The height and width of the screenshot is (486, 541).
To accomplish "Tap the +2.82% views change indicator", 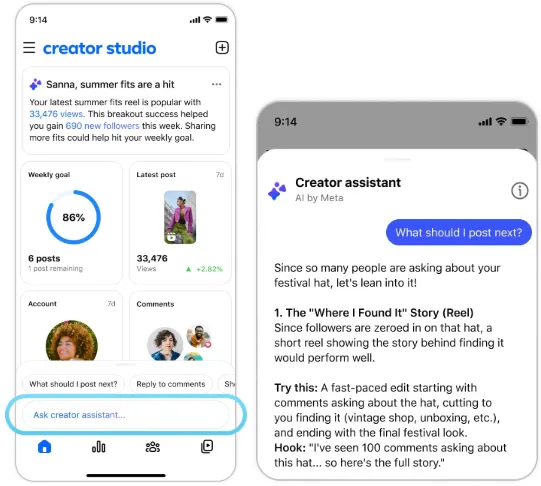I will 204,269.
